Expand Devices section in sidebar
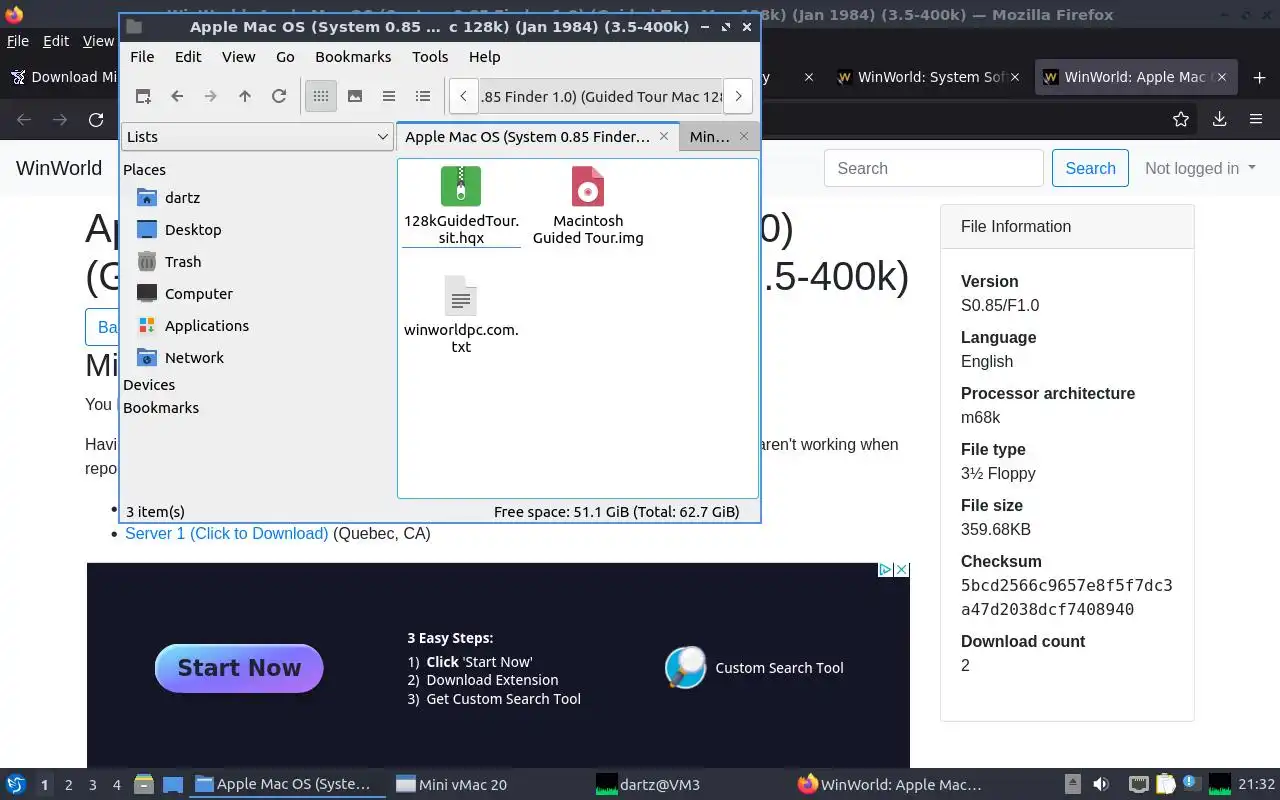The width and height of the screenshot is (1280, 800). [x=149, y=385]
